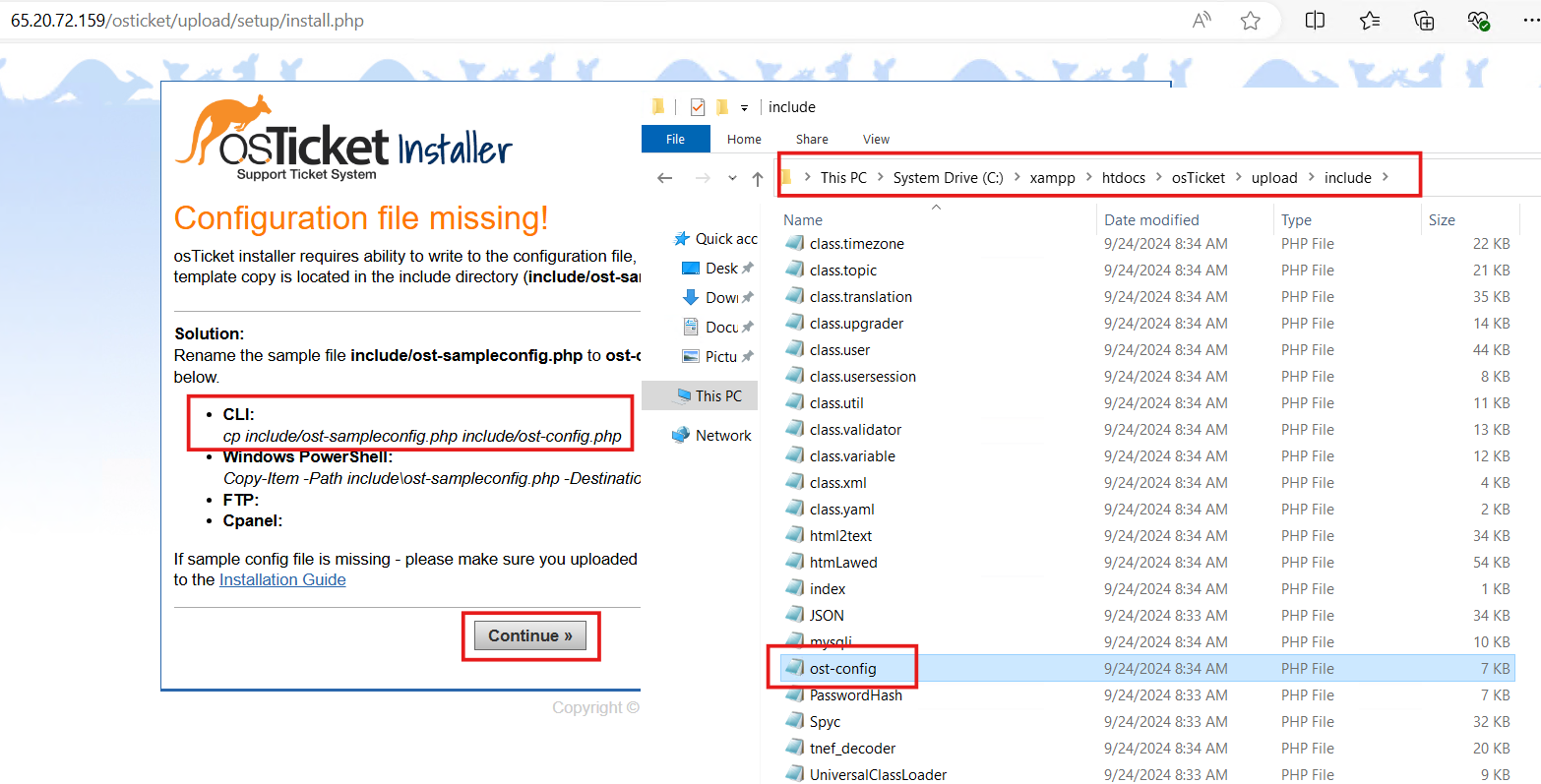Open Browser essentials heart icon

1478,21
